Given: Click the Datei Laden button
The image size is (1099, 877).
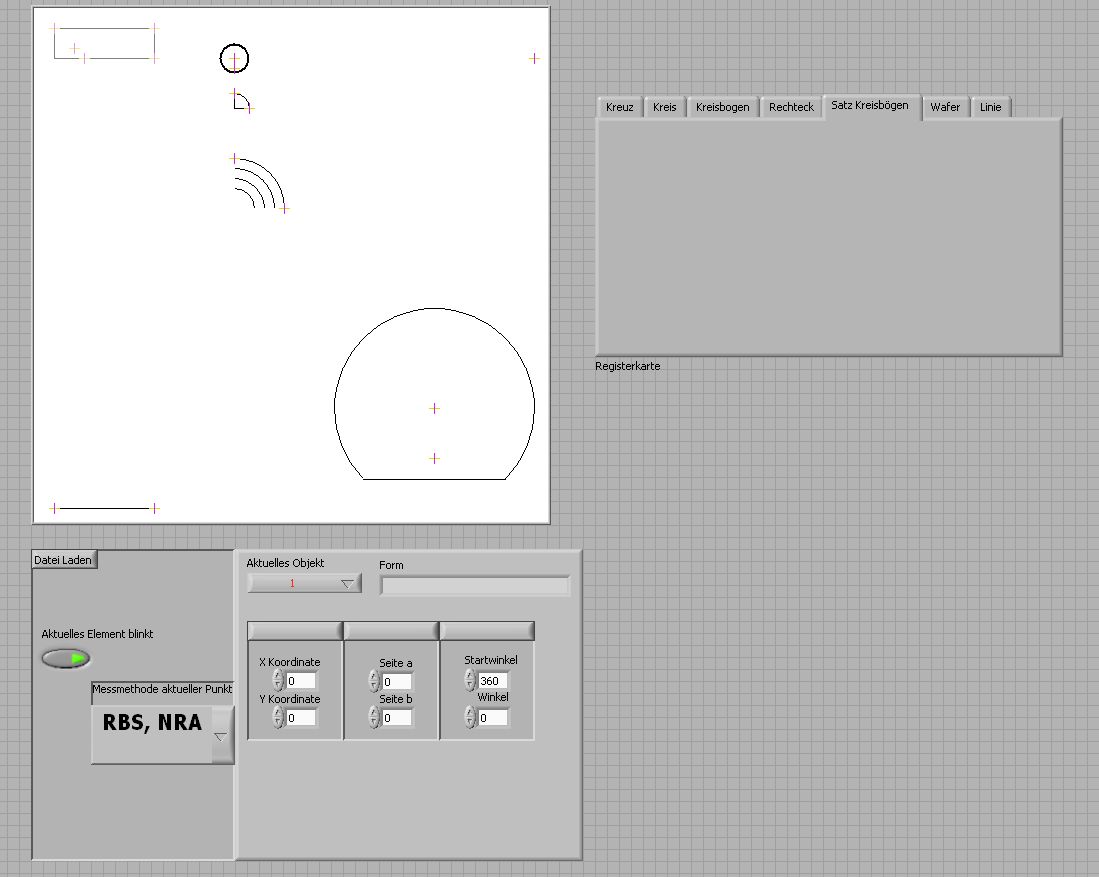Looking at the screenshot, I should click(64, 559).
